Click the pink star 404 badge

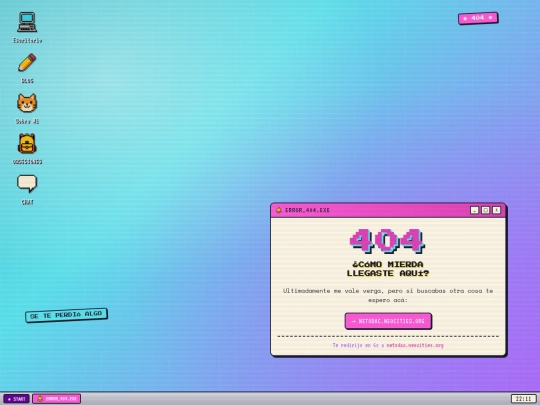pos(478,18)
